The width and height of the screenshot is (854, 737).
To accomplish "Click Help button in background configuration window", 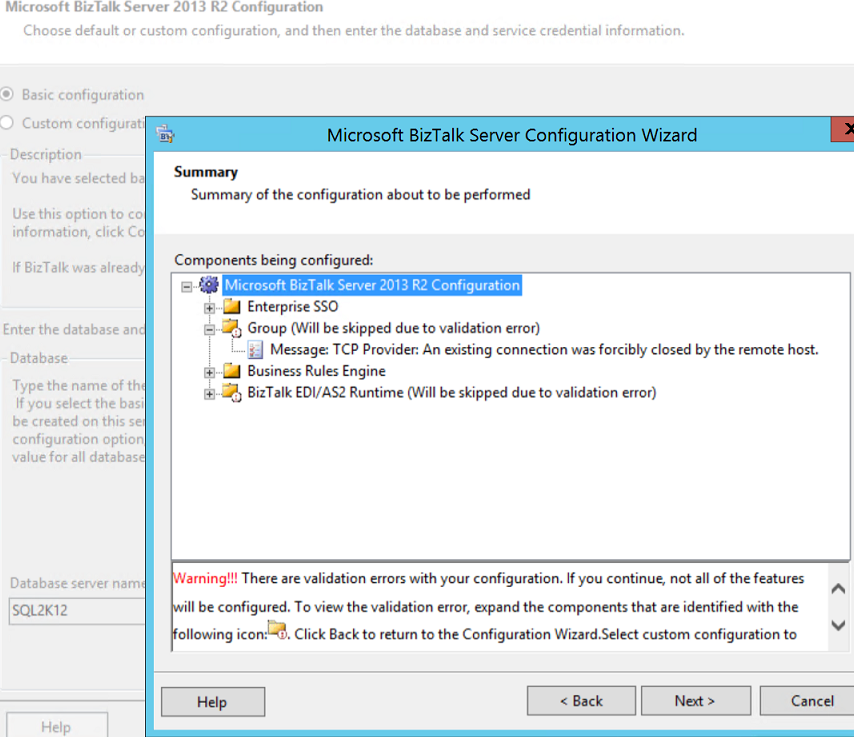I will point(57,726).
